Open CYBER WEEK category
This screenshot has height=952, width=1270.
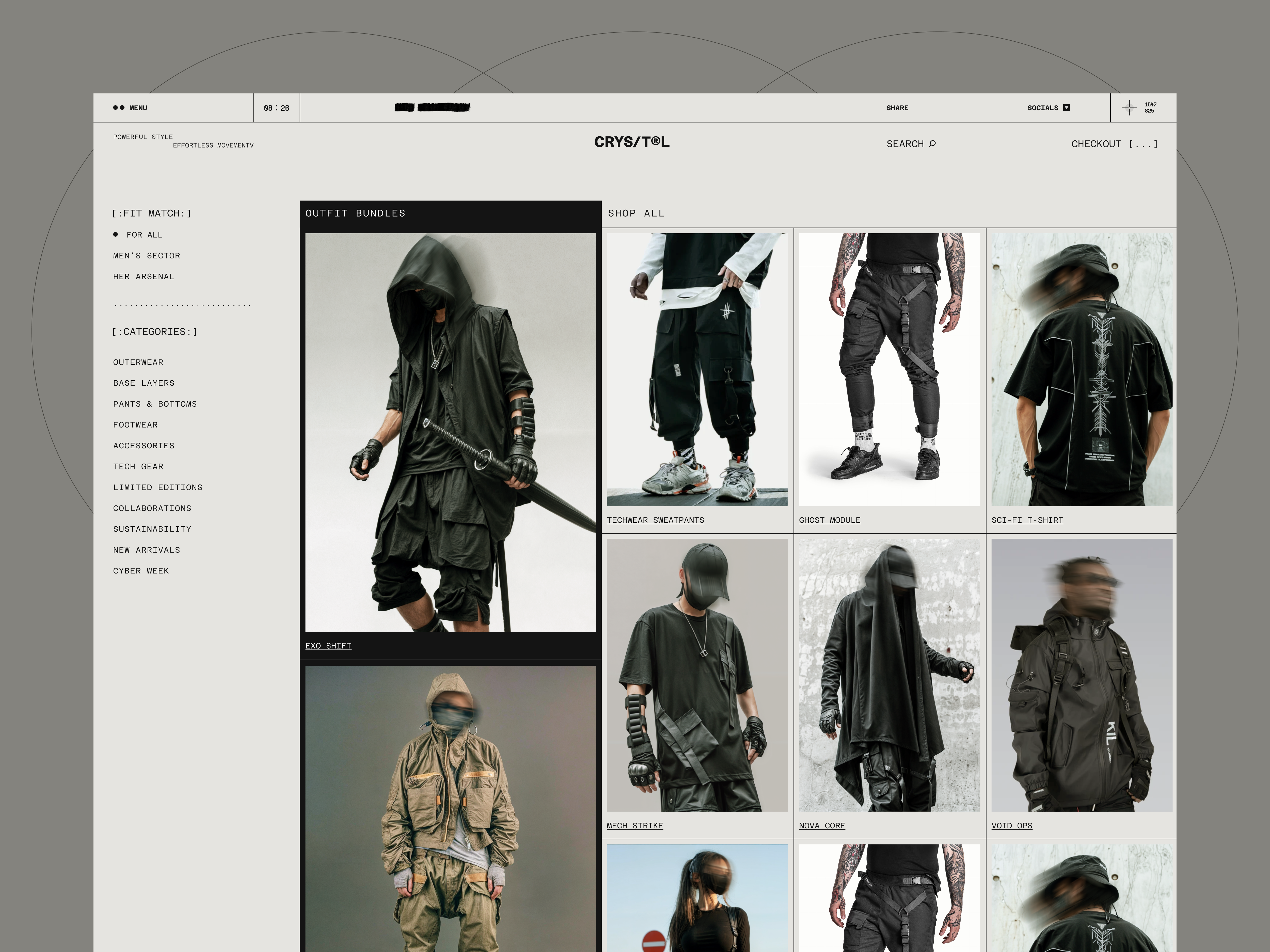pyautogui.click(x=141, y=571)
